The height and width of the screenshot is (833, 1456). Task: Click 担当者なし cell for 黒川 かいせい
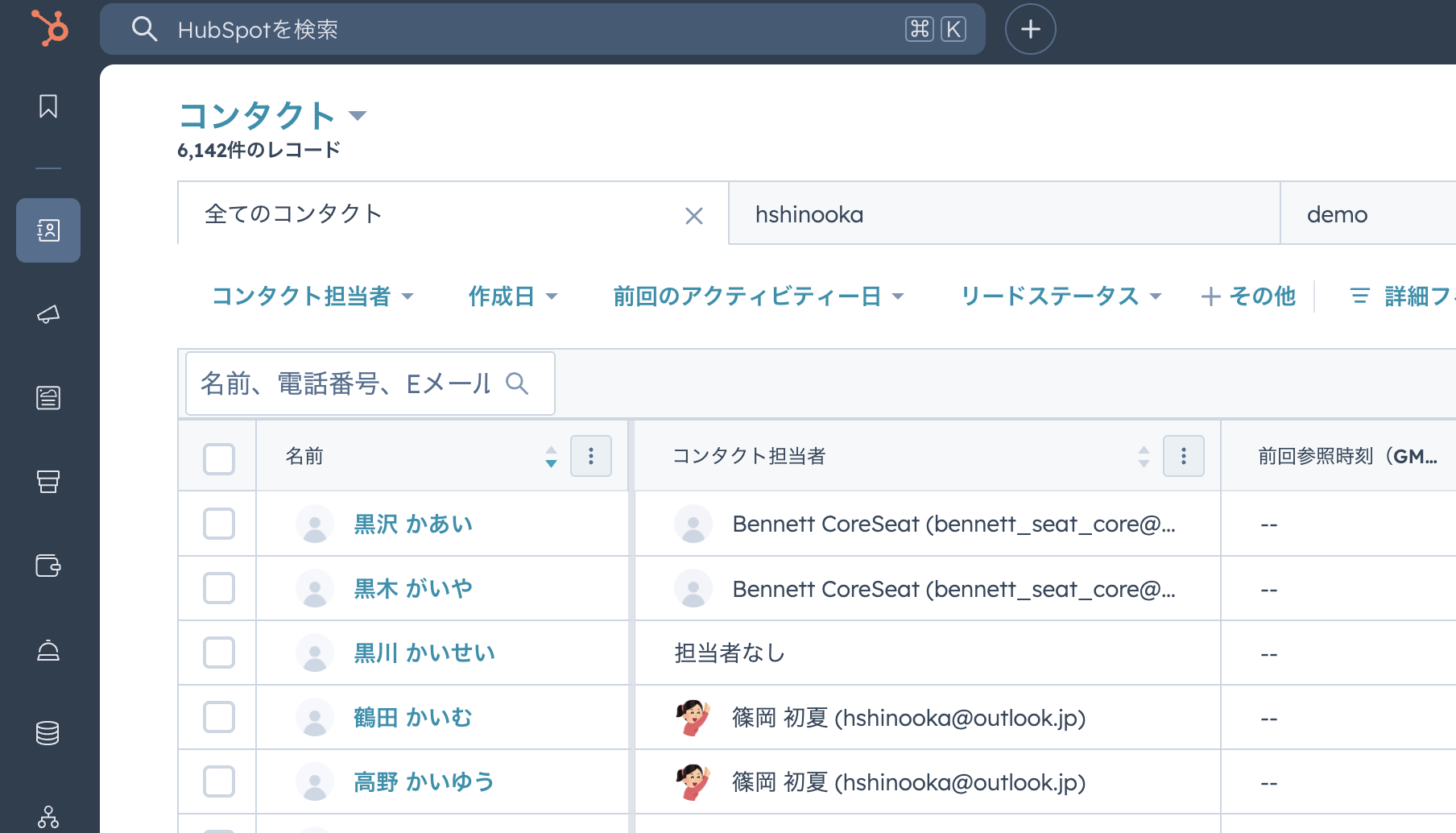pos(730,653)
